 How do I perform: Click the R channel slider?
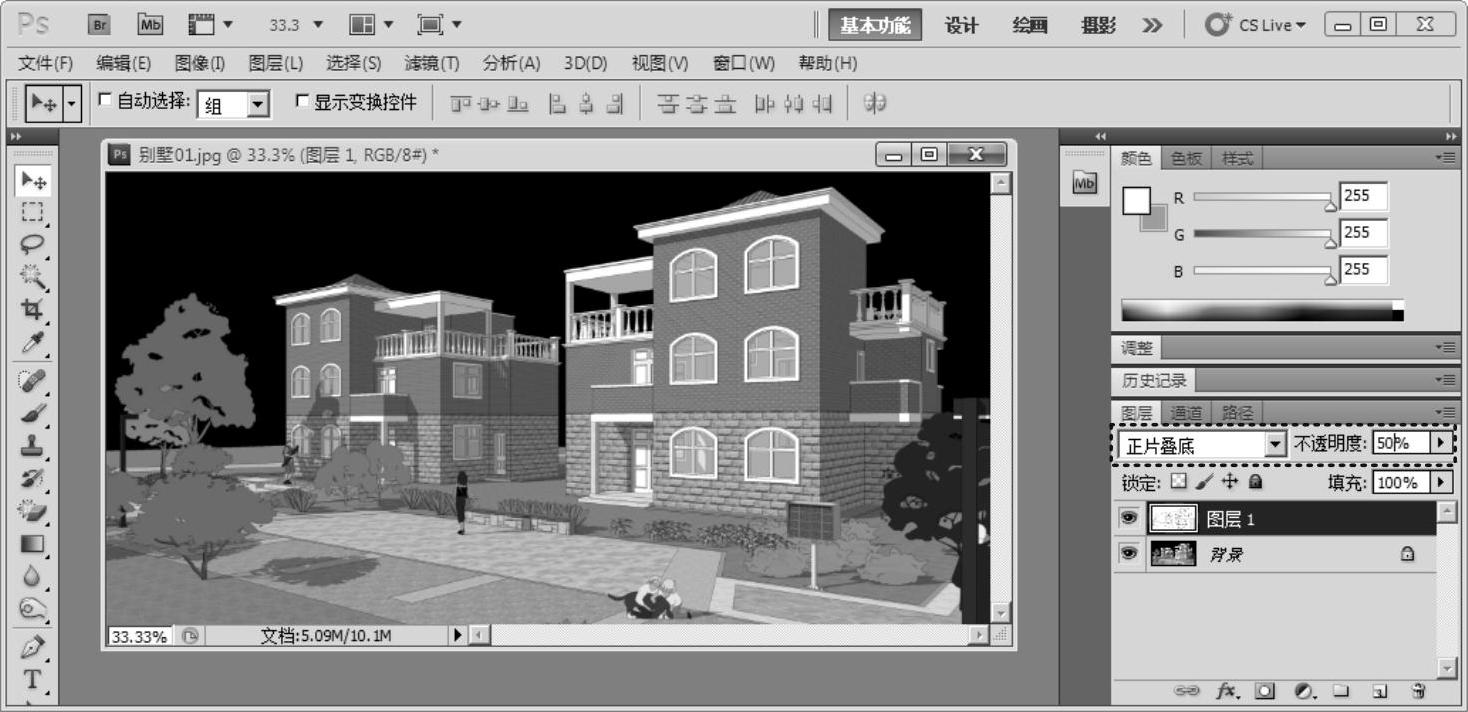point(1264,197)
